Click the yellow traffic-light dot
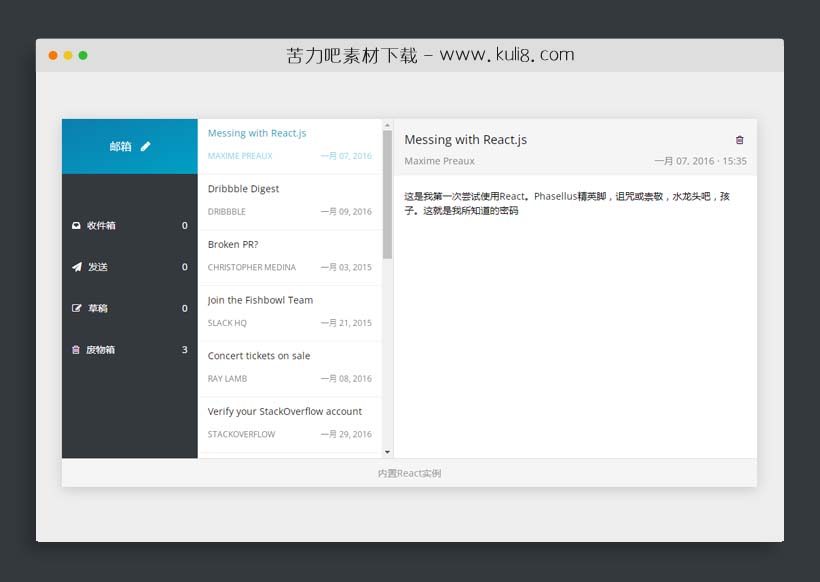The width and height of the screenshot is (820, 582). point(68,55)
